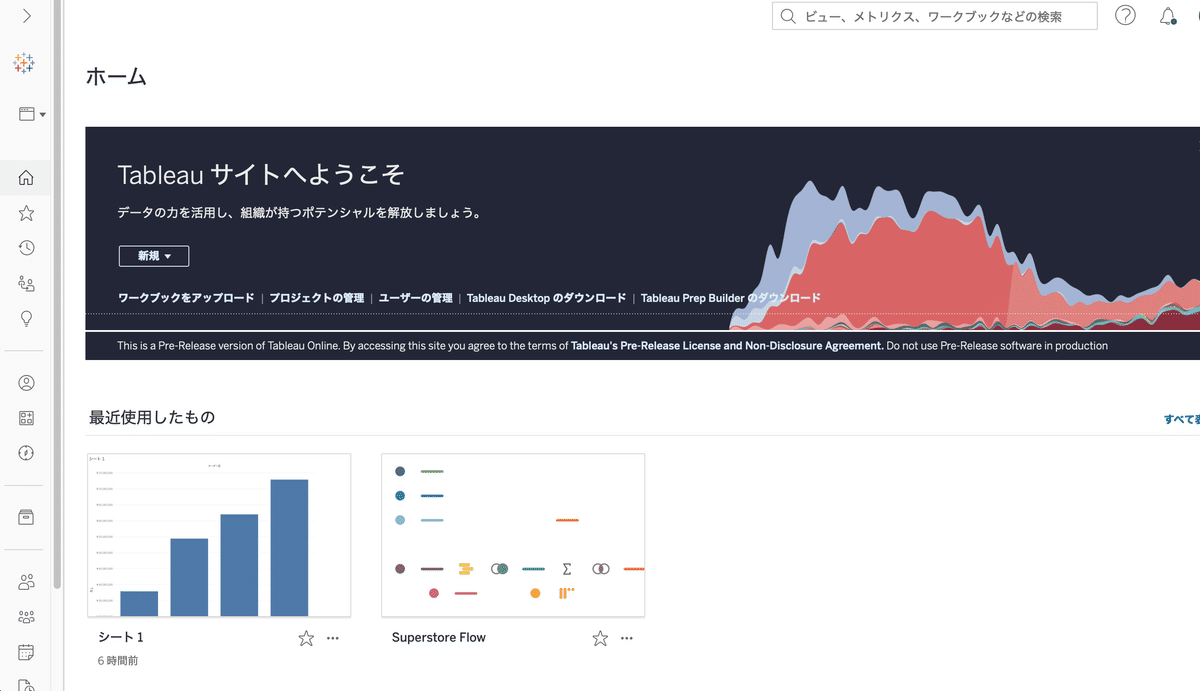Open Recents clock icon in sidebar
The width and height of the screenshot is (1200, 691).
(27, 248)
